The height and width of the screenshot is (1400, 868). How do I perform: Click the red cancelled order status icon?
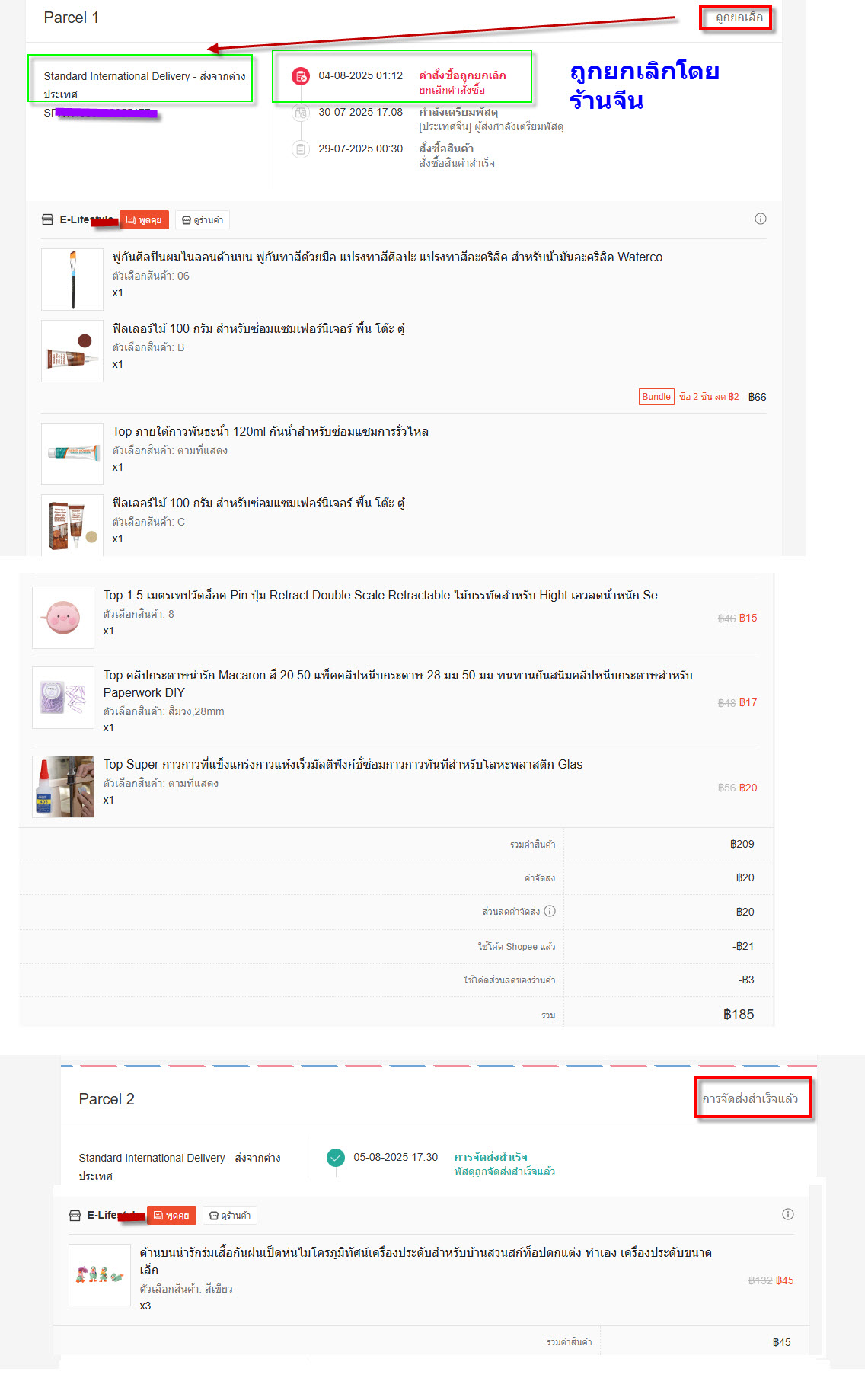tap(301, 75)
